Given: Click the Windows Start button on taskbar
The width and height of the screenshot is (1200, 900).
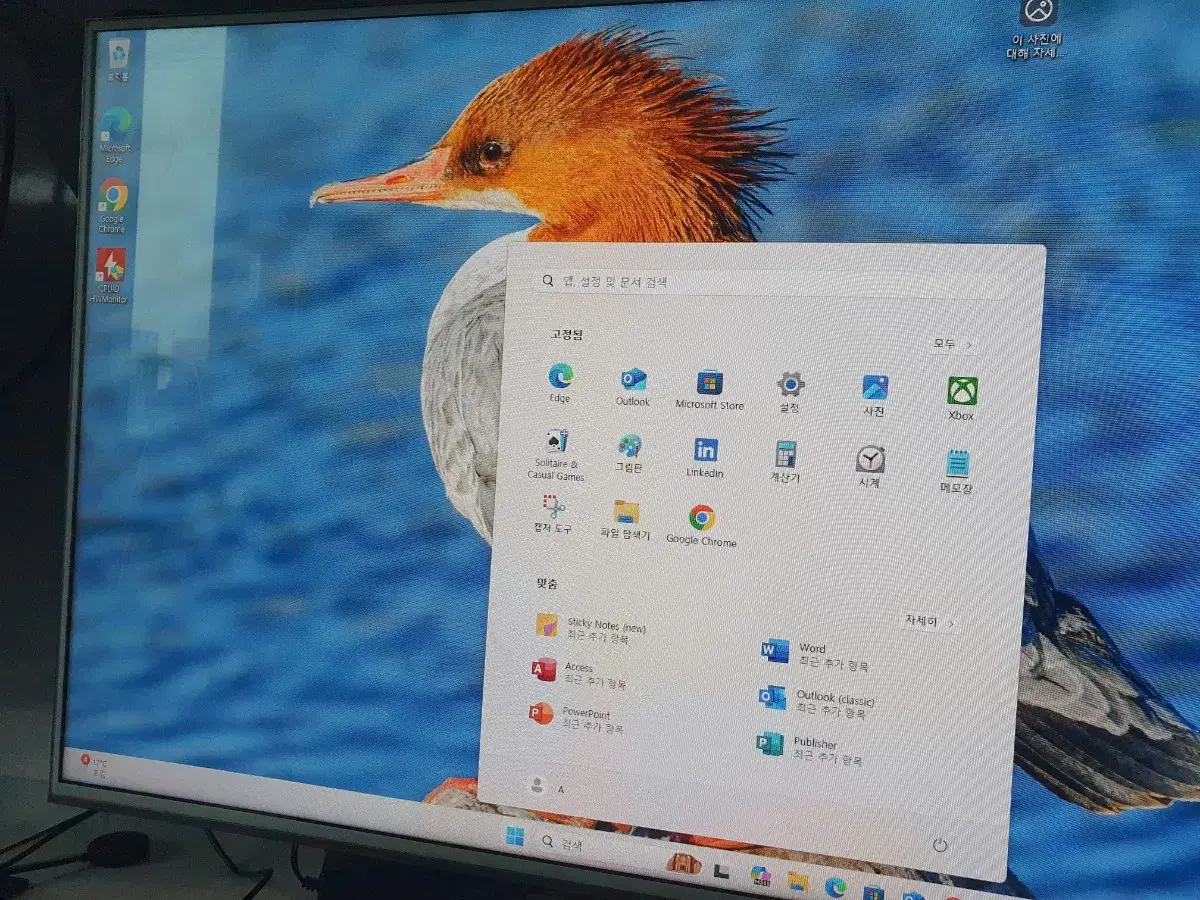Looking at the screenshot, I should point(515,838).
